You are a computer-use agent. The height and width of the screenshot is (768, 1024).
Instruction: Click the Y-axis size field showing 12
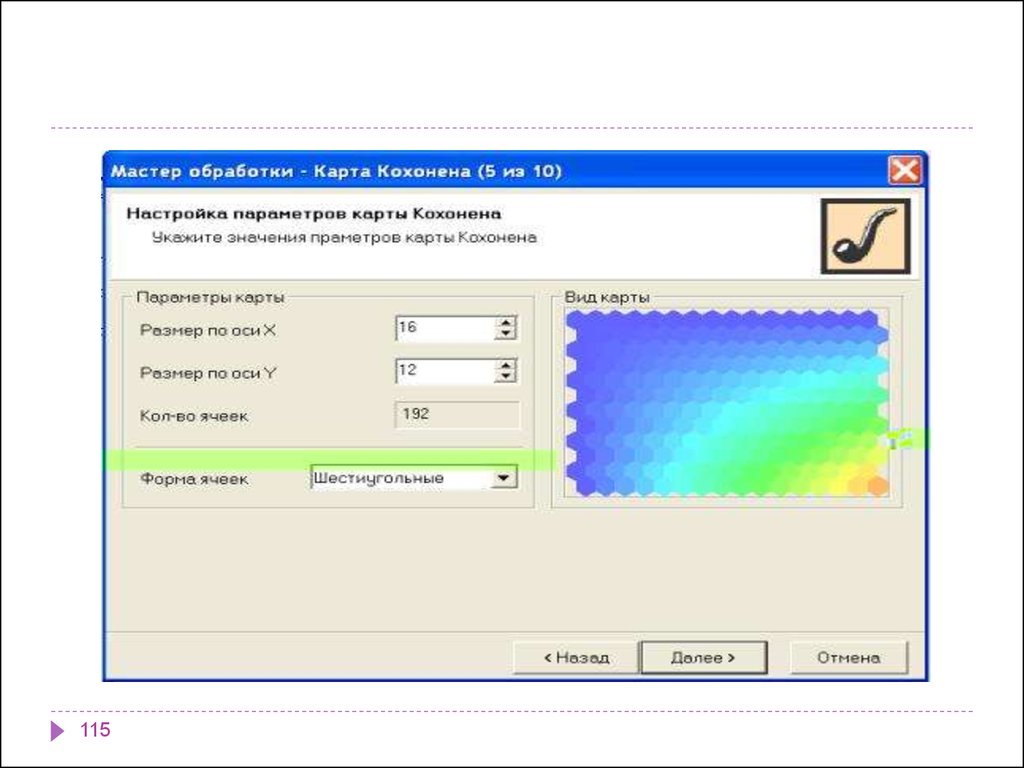[444, 371]
